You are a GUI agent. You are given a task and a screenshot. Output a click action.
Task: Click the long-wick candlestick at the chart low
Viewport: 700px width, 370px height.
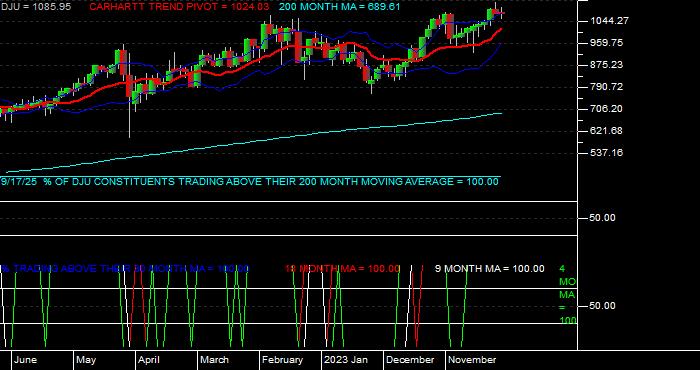point(129,95)
